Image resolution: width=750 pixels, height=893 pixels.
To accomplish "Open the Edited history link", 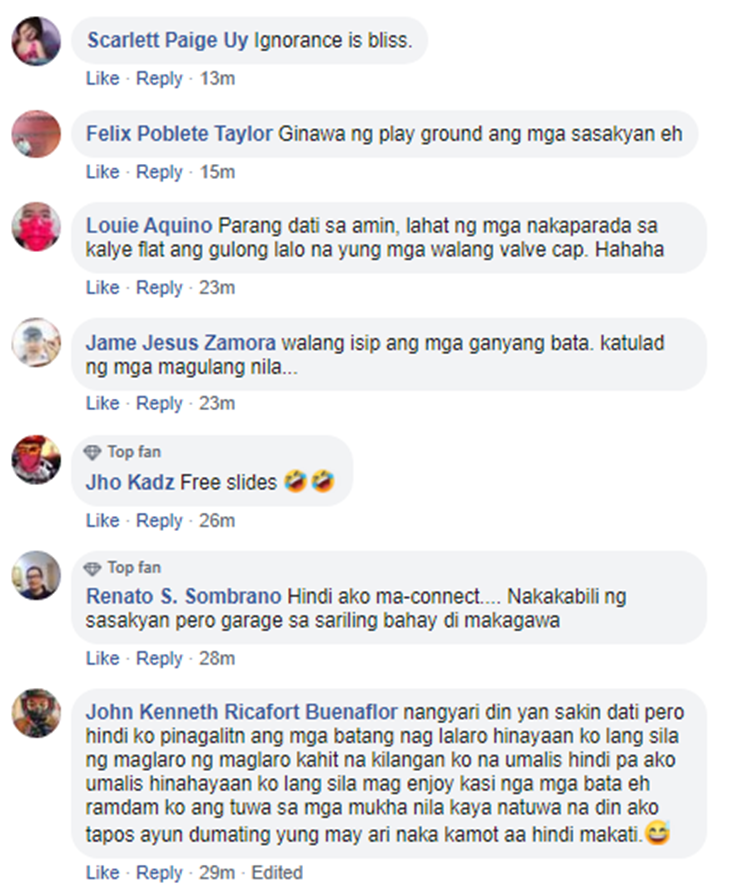I will pos(277,872).
